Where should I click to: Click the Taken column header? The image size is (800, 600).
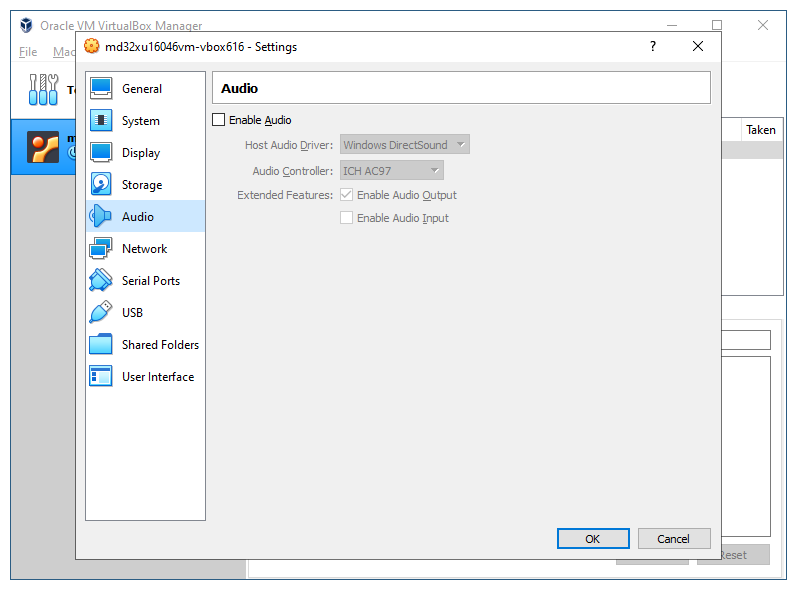pyautogui.click(x=760, y=130)
